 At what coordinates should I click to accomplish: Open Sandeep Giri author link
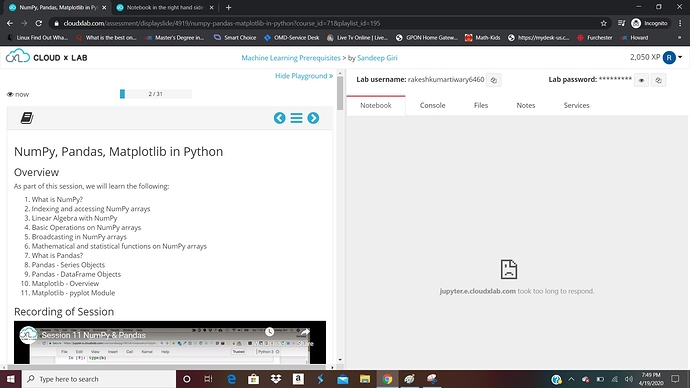coord(377,58)
